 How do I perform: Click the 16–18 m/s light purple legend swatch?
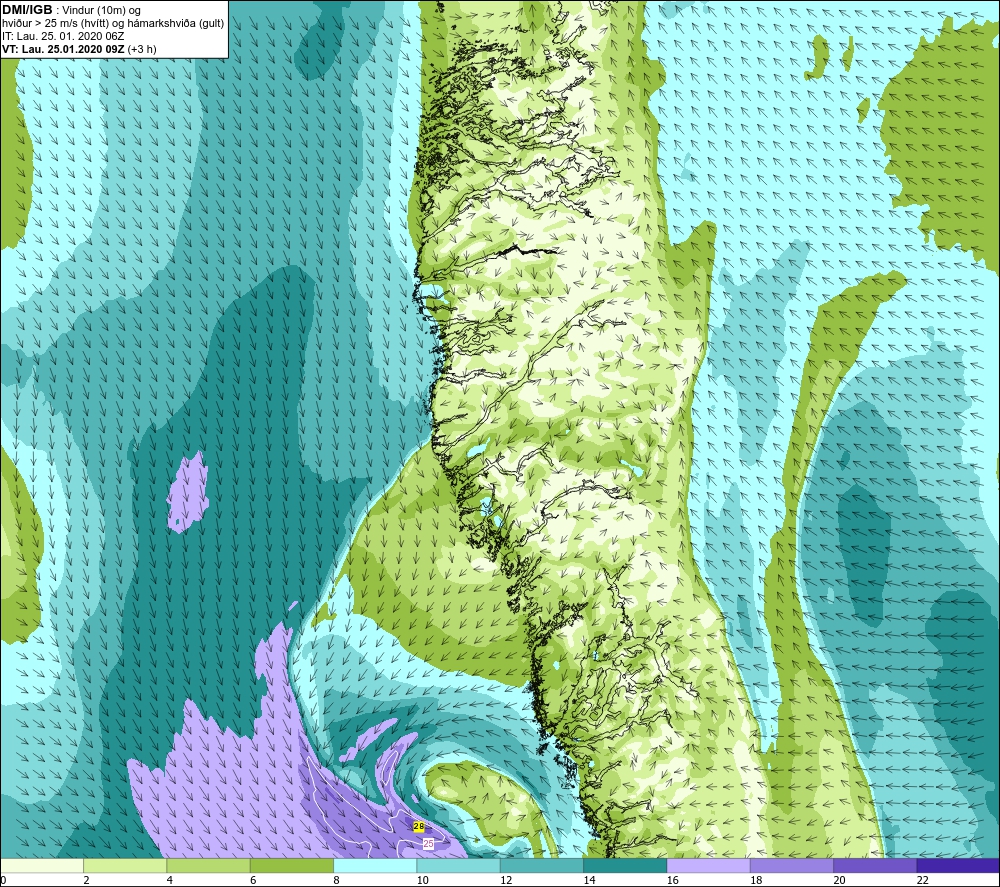pyautogui.click(x=708, y=866)
